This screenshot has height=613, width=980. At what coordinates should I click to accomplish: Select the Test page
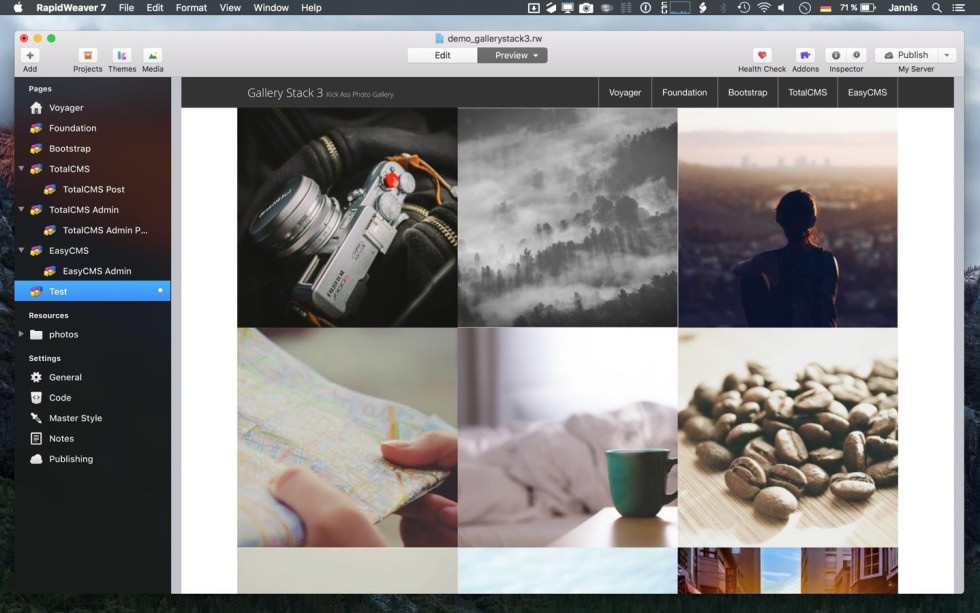click(92, 291)
